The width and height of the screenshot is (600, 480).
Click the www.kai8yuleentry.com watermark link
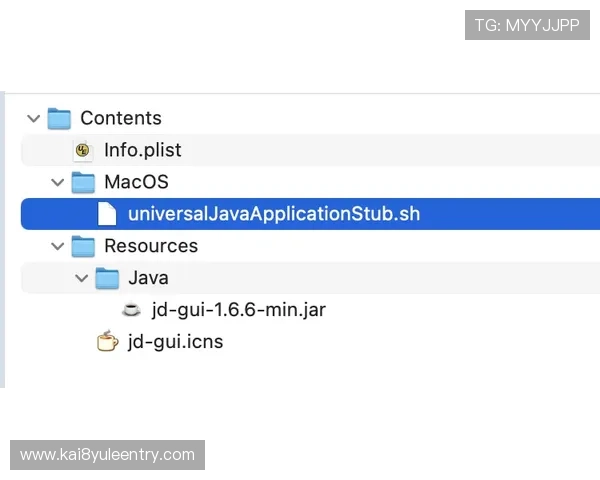click(x=108, y=455)
